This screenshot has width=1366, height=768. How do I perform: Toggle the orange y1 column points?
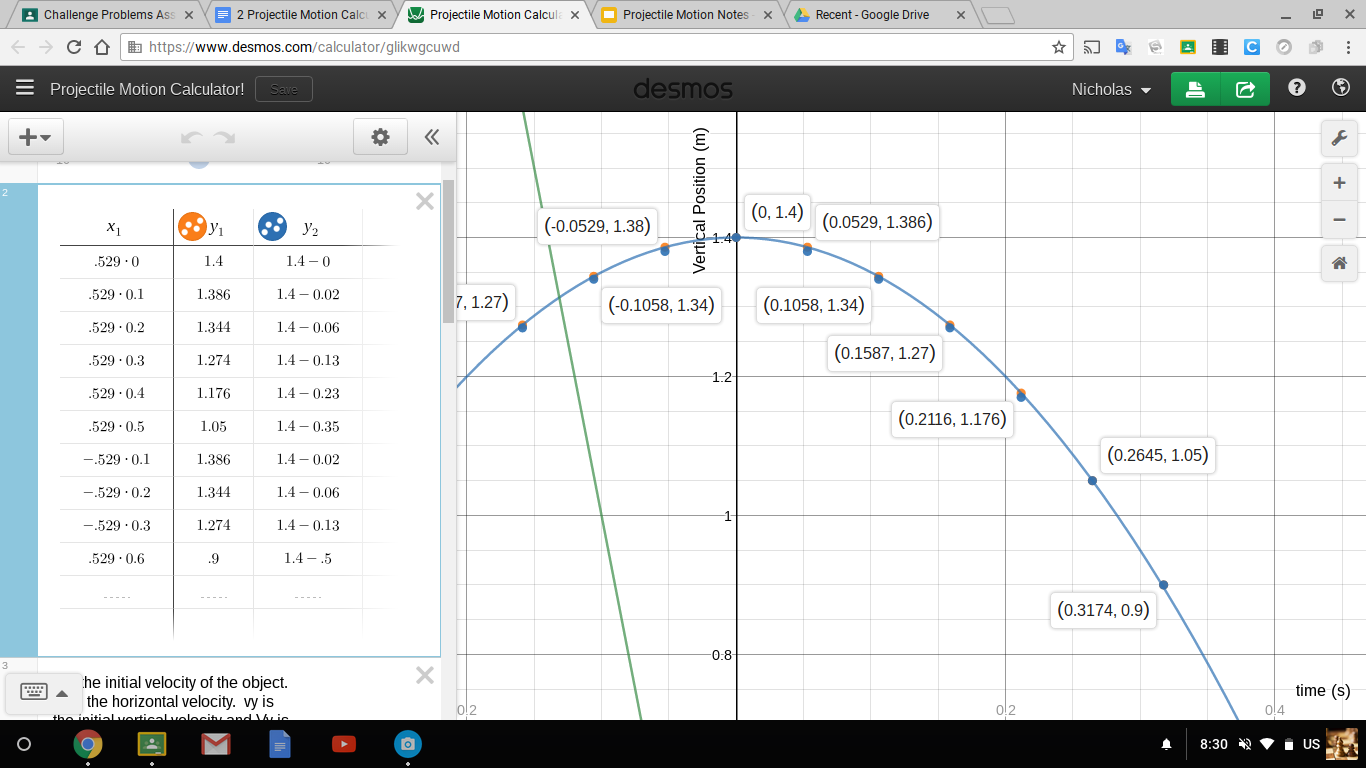[191, 227]
